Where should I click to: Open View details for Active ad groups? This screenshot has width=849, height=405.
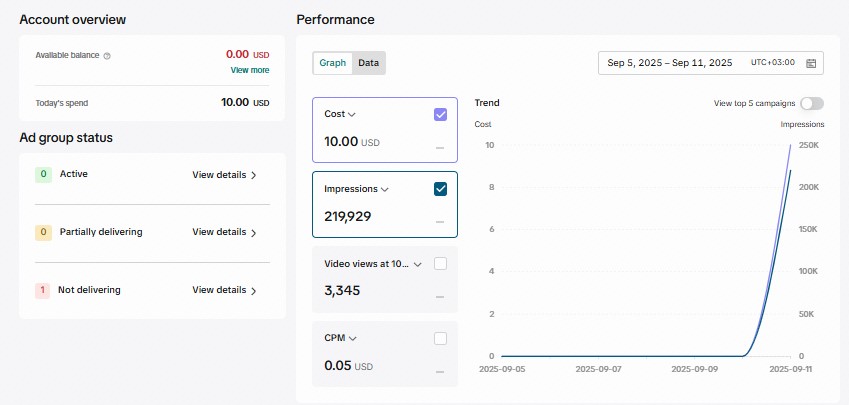219,175
